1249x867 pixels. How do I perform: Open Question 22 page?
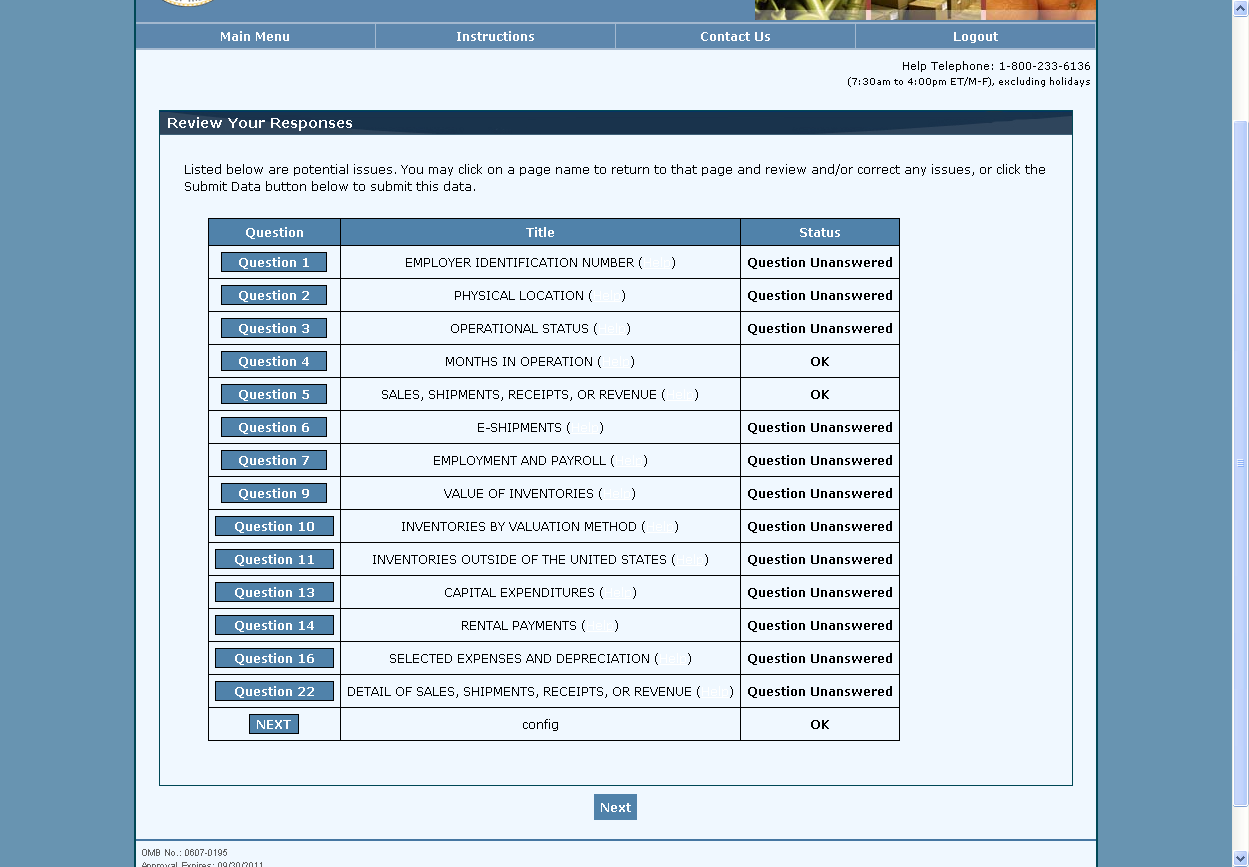tap(274, 691)
